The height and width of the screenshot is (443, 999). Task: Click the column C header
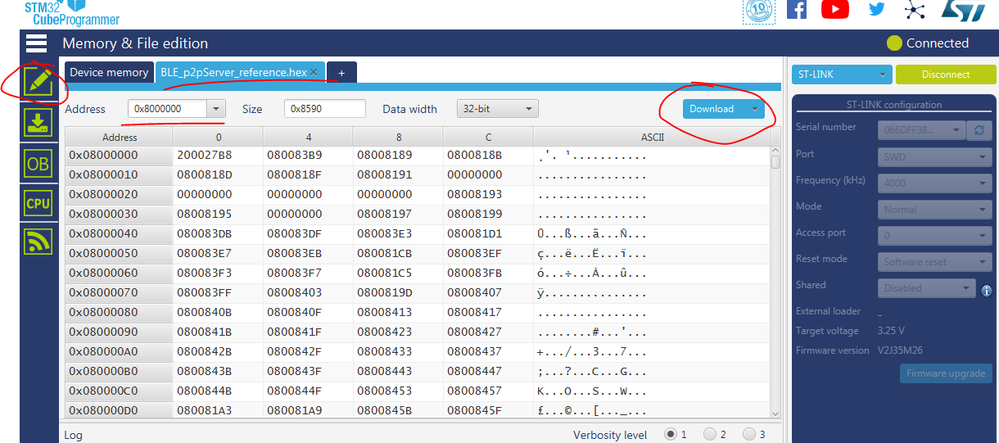[489, 137]
